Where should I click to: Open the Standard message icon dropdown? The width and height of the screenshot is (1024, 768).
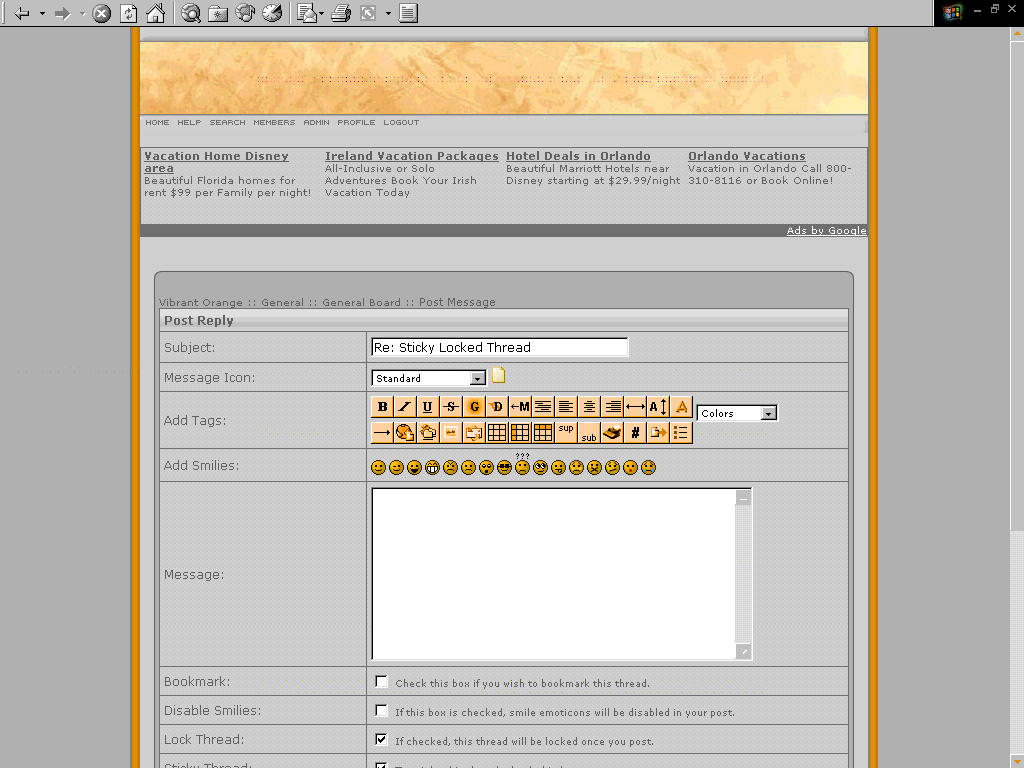[x=479, y=378]
